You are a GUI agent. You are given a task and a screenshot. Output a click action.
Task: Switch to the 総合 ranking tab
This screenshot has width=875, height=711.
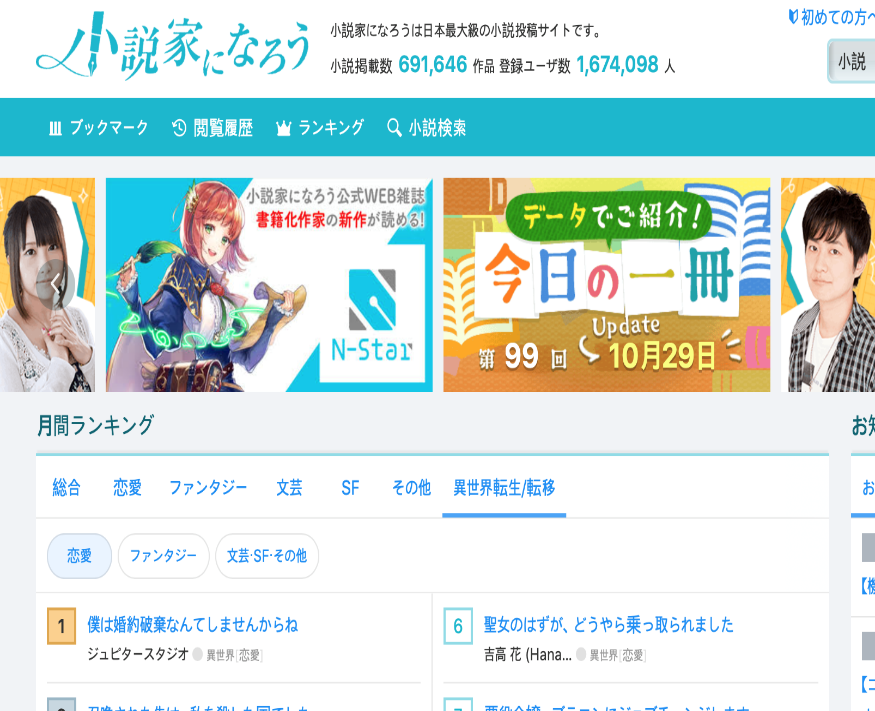point(66,488)
